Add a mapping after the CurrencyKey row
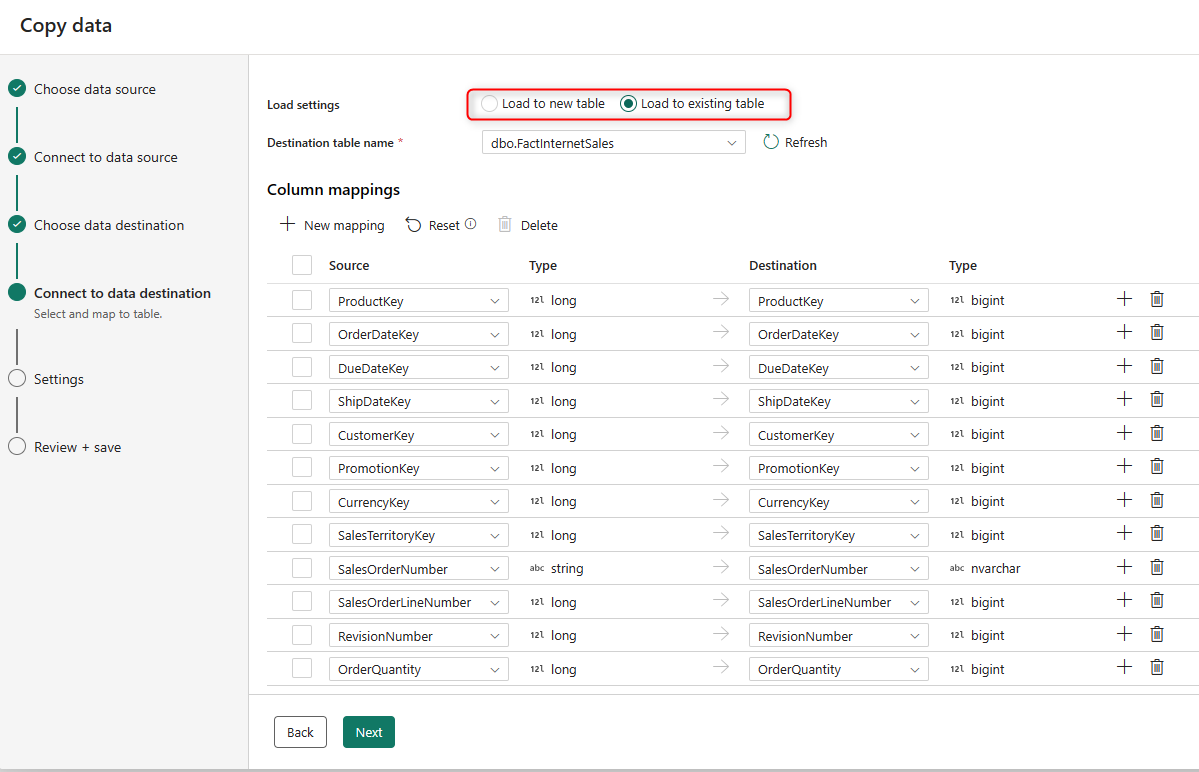Image resolution: width=1199 pixels, height=772 pixels. pos(1124,500)
